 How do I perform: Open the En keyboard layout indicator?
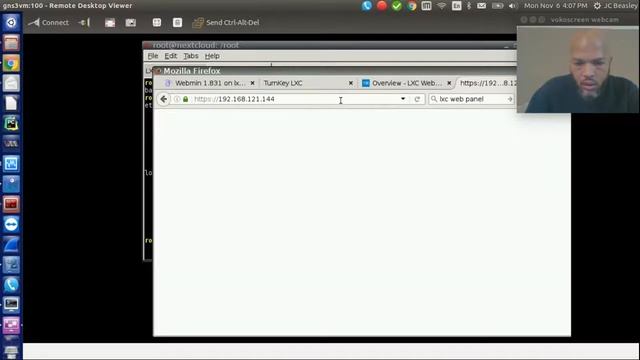(x=457, y=6)
